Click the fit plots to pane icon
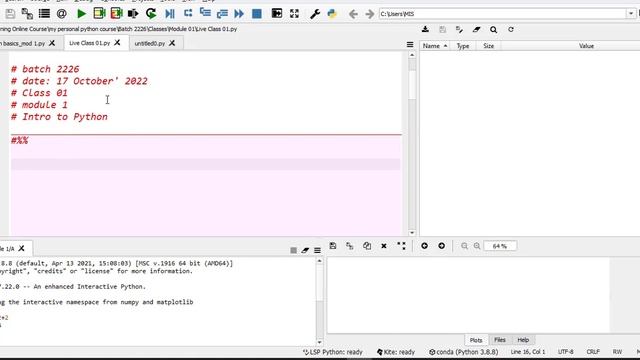Screen dimensions: 640x360 401,246
